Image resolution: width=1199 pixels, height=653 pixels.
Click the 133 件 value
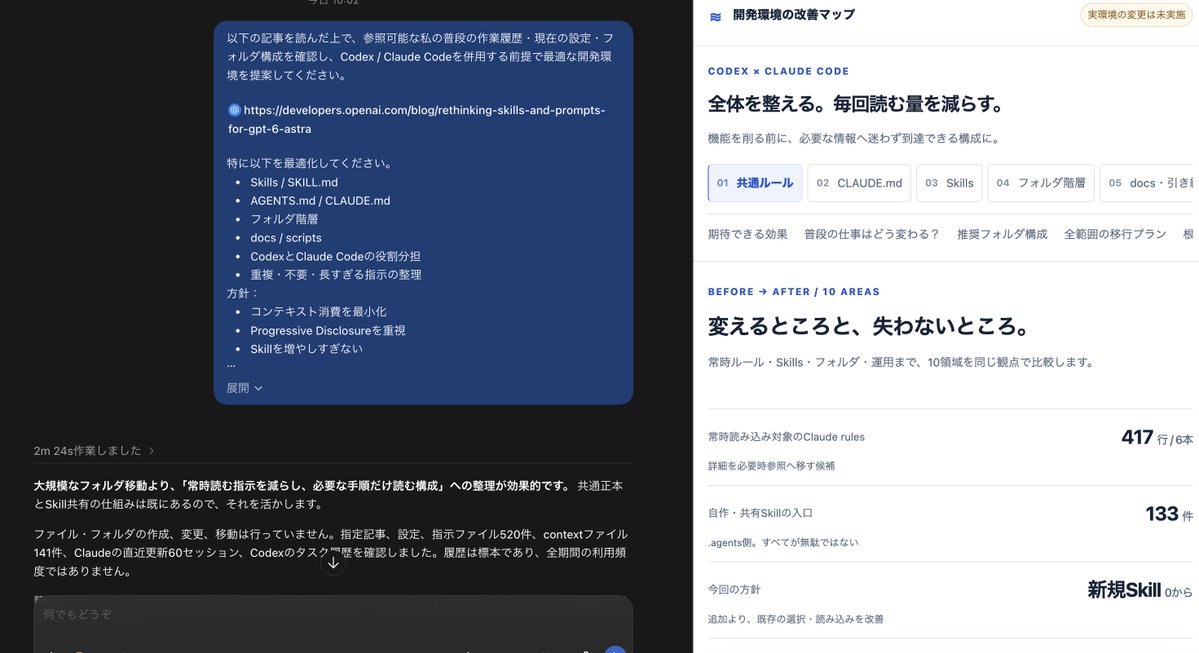(1168, 514)
